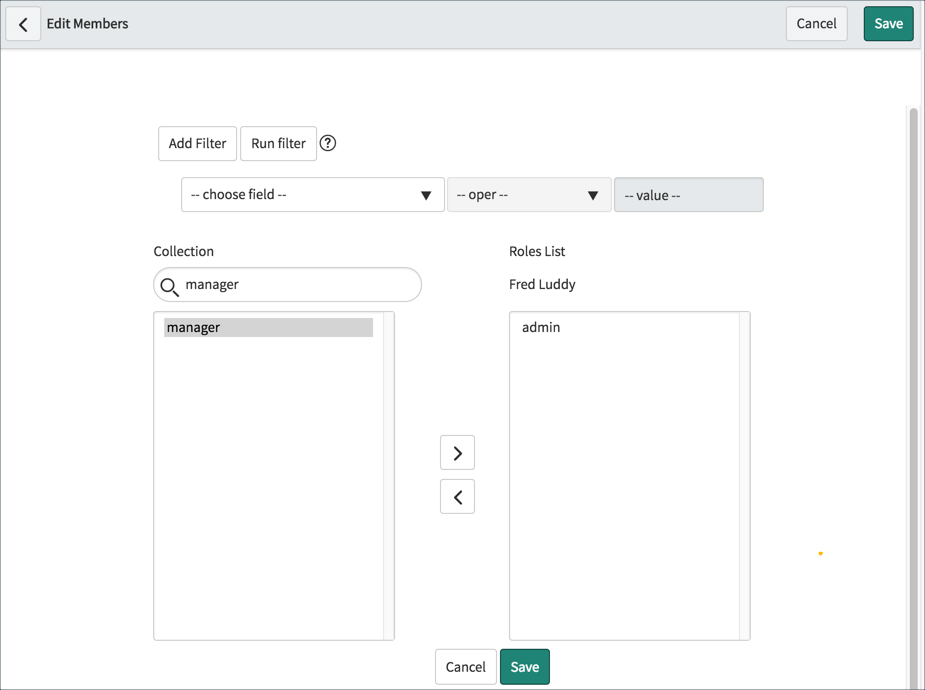Click the bottom green Save button
The width and height of the screenshot is (925, 690).
(524, 667)
